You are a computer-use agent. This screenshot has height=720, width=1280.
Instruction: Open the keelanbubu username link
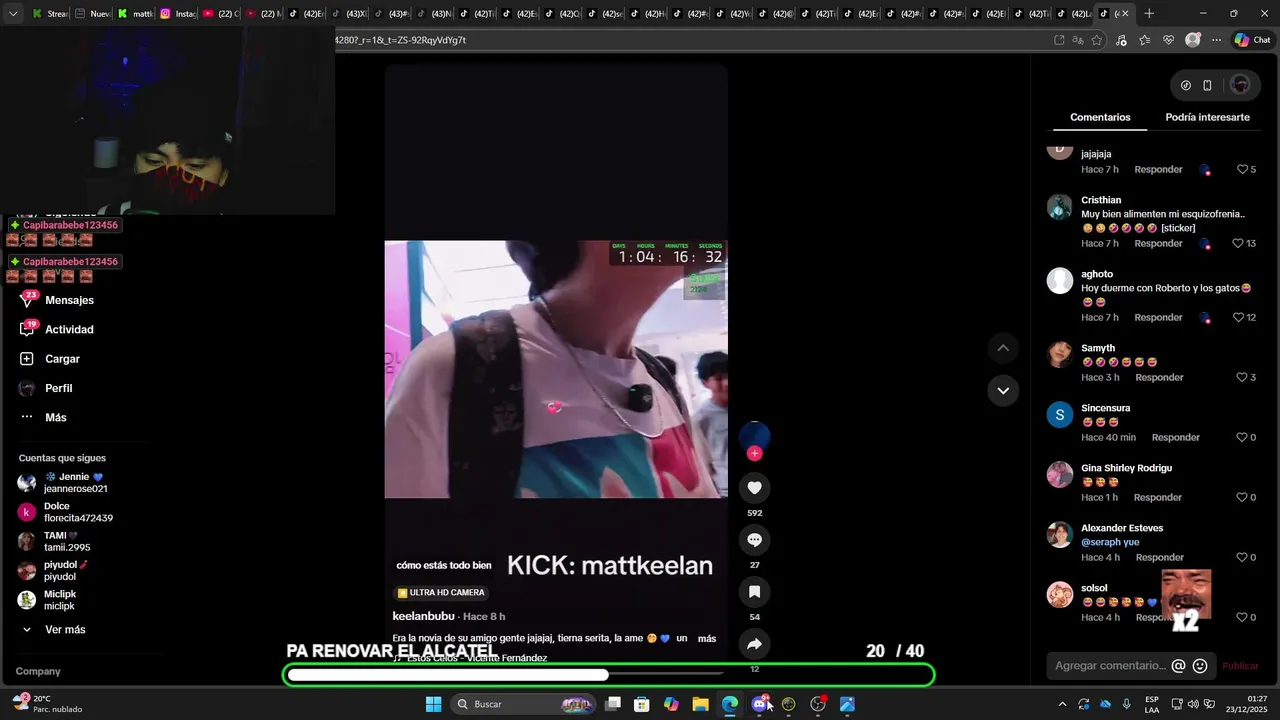(x=423, y=616)
